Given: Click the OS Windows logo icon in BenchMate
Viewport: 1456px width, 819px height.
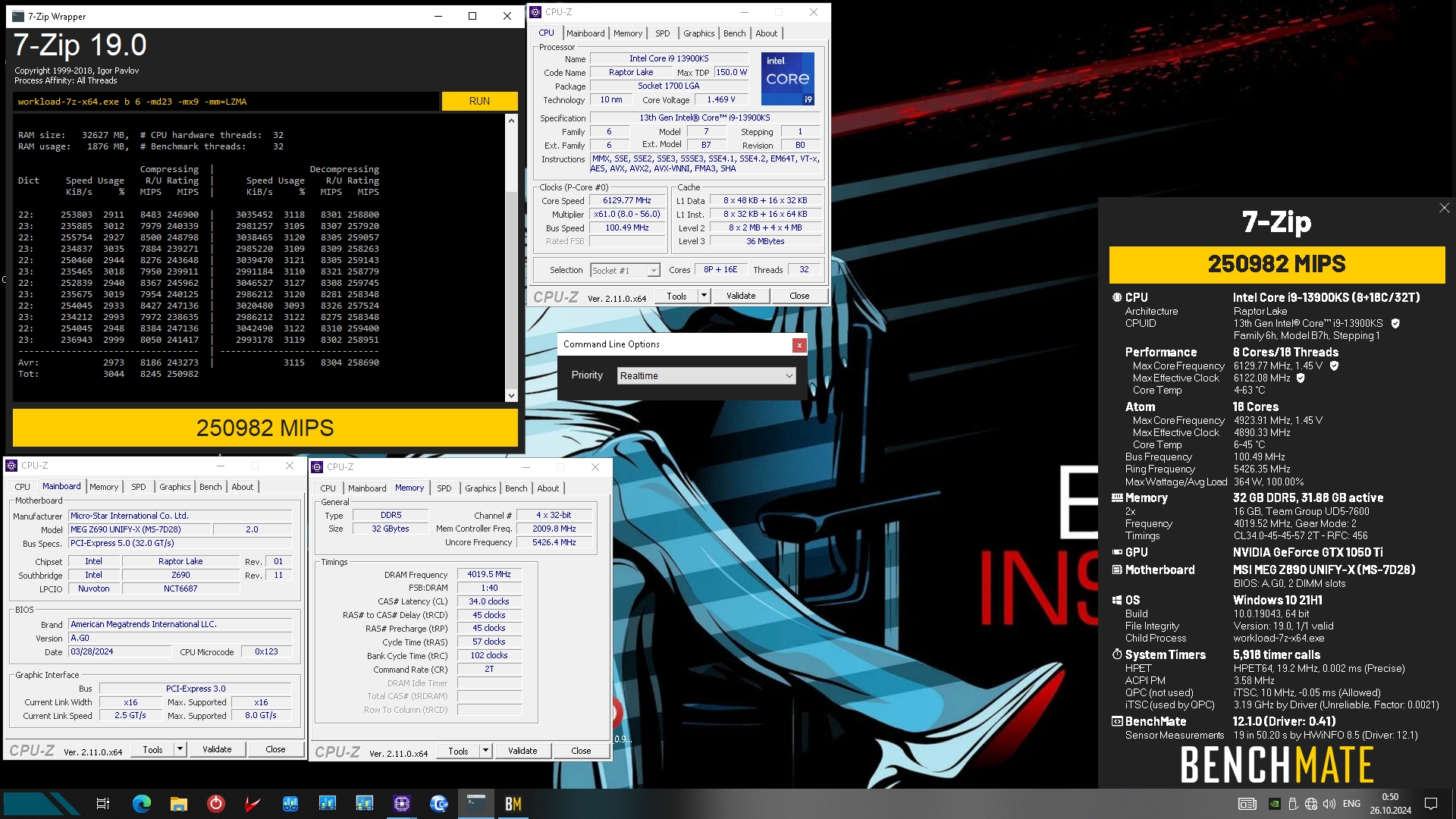Looking at the screenshot, I should click(x=1117, y=600).
